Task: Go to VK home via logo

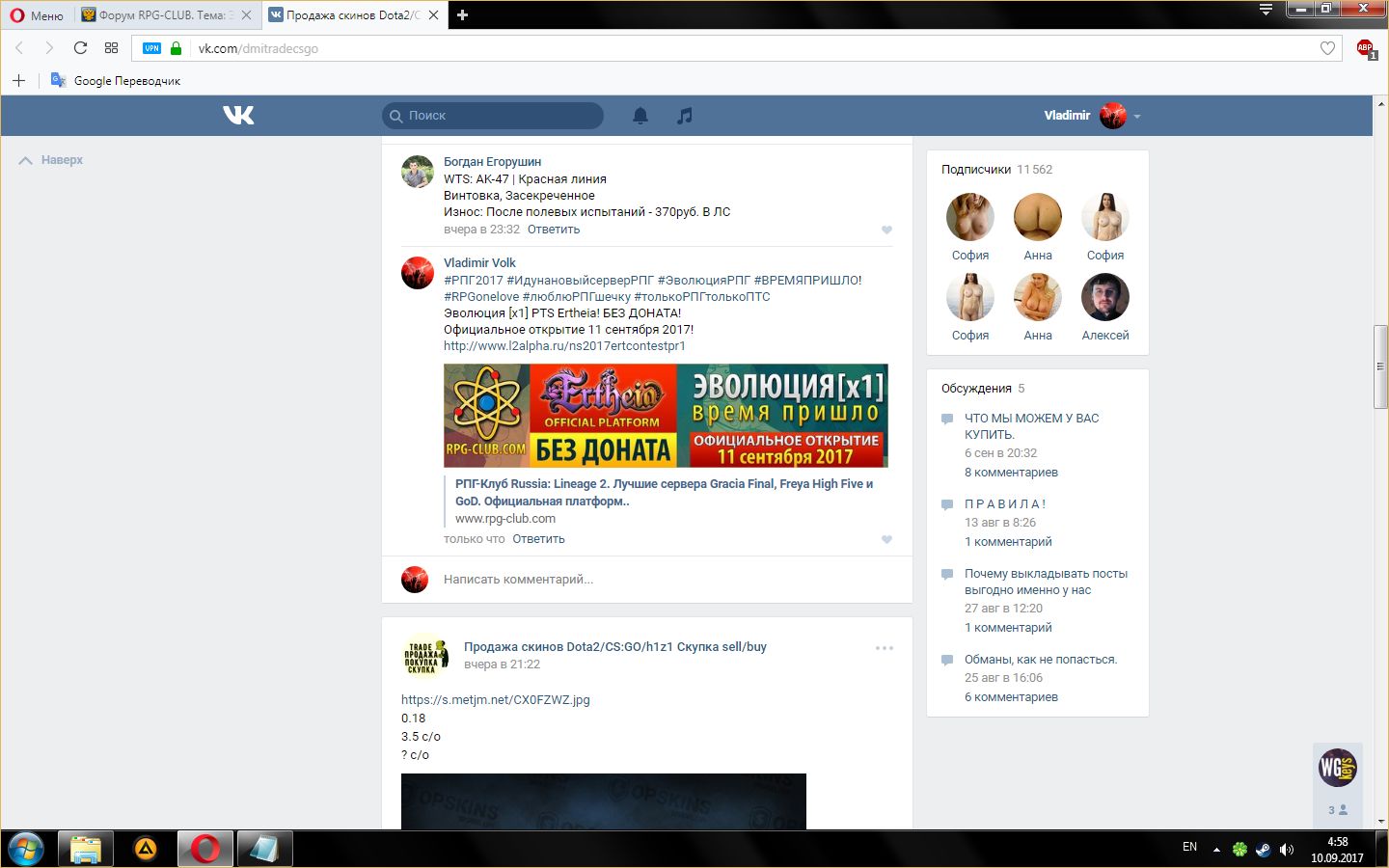Action: (238, 115)
